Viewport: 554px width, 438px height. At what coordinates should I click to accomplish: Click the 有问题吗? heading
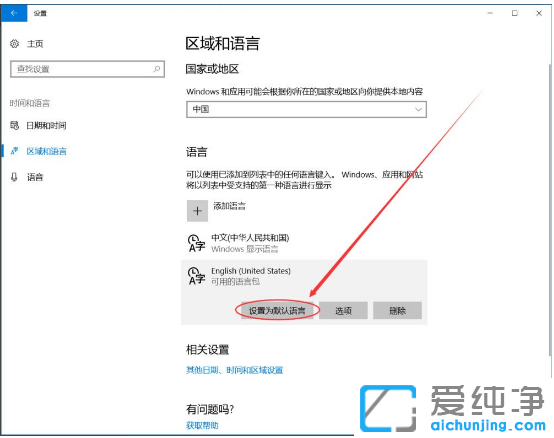tap(210, 409)
